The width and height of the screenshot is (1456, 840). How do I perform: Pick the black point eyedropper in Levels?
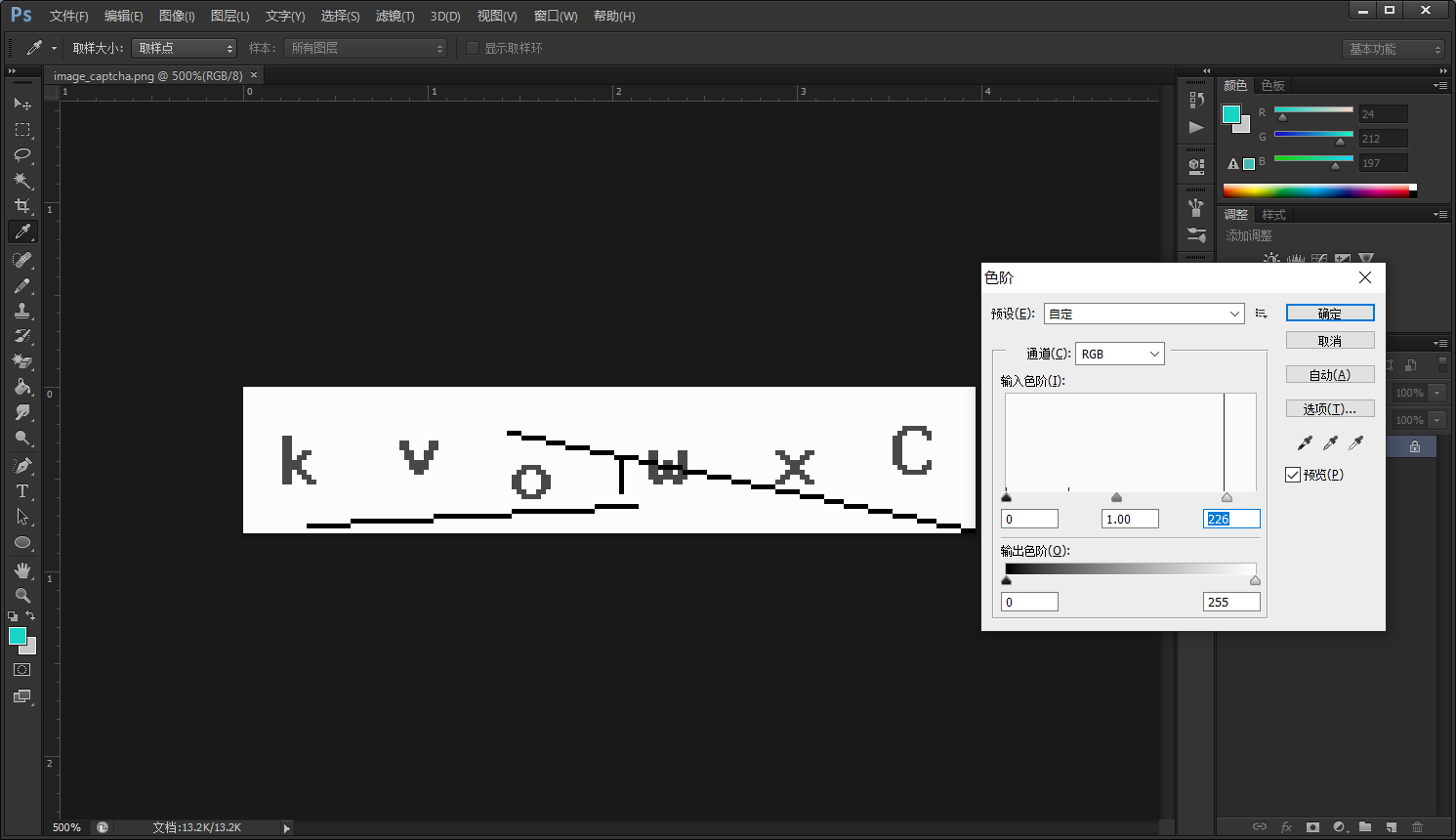1305,443
